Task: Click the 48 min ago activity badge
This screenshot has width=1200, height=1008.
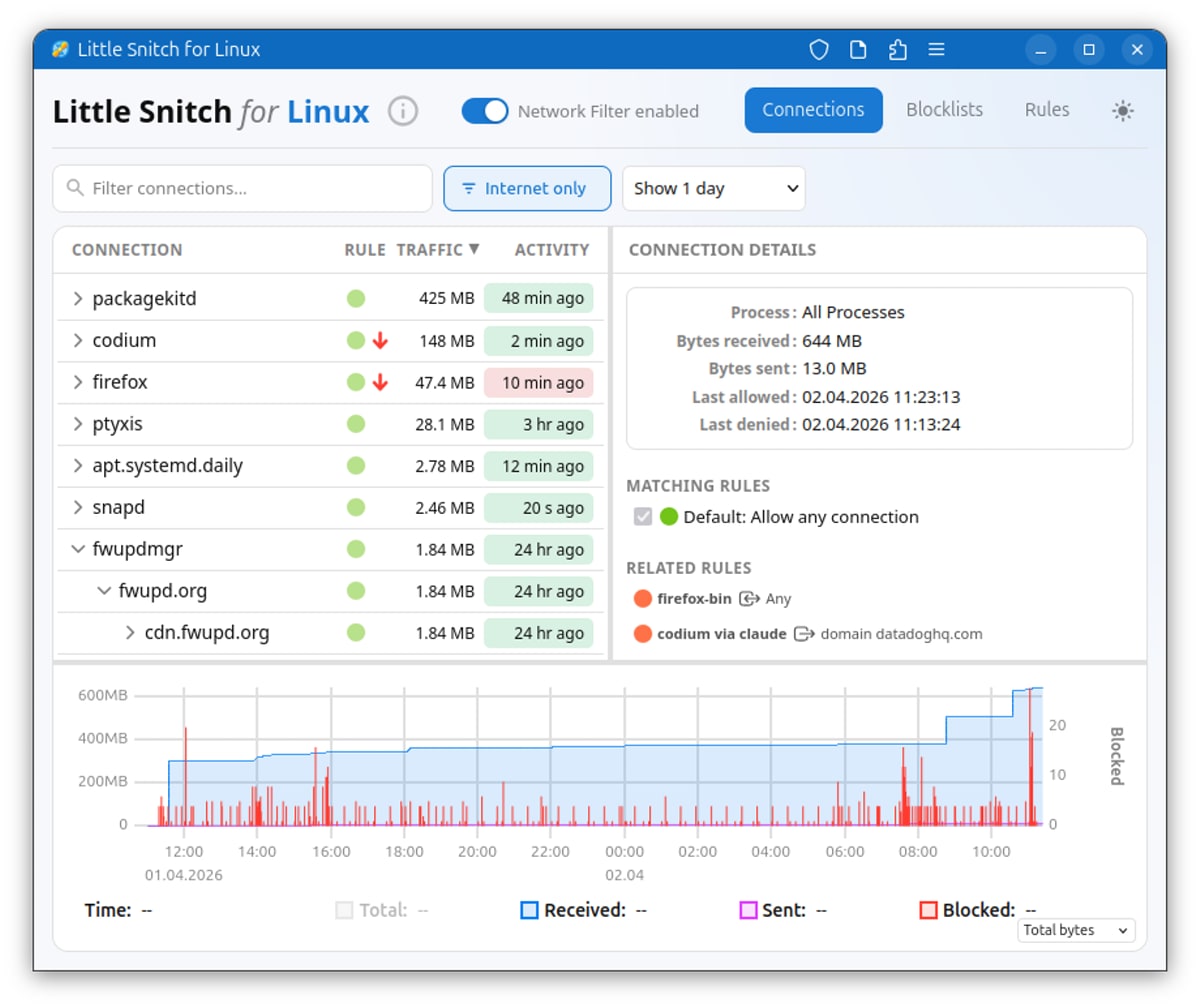Action: (539, 298)
